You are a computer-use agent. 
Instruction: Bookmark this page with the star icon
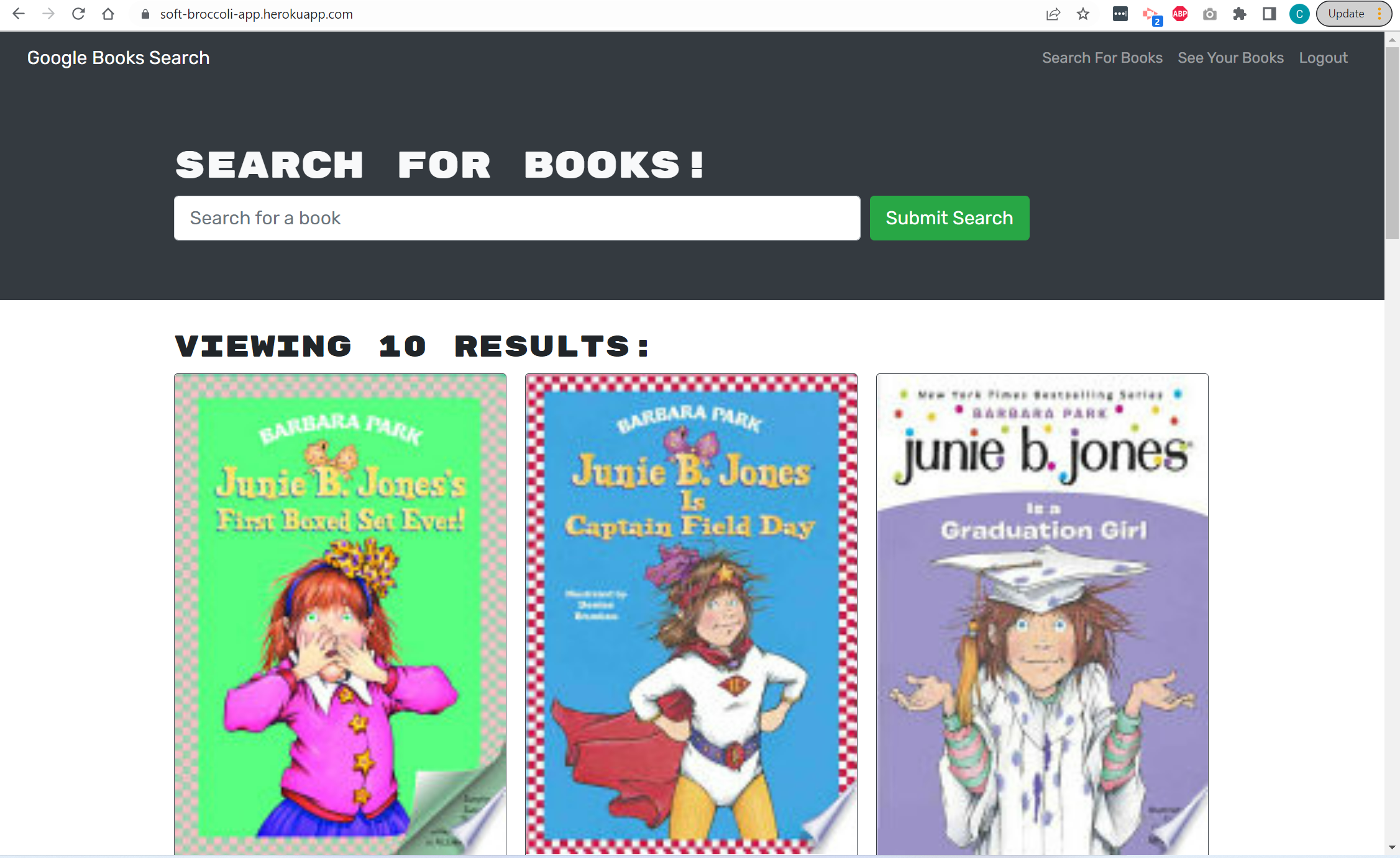coord(1083,14)
